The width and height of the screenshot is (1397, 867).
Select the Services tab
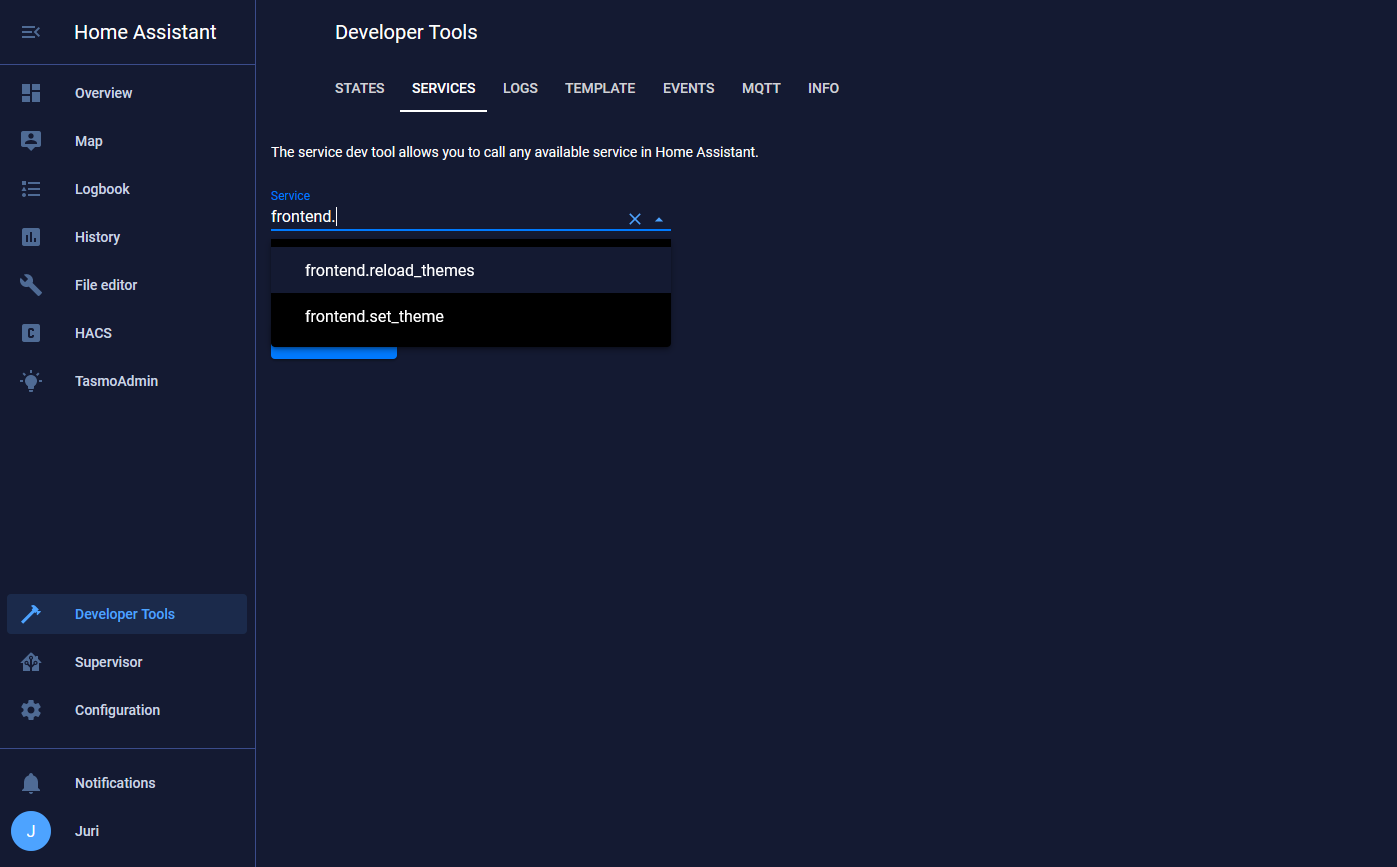444,88
